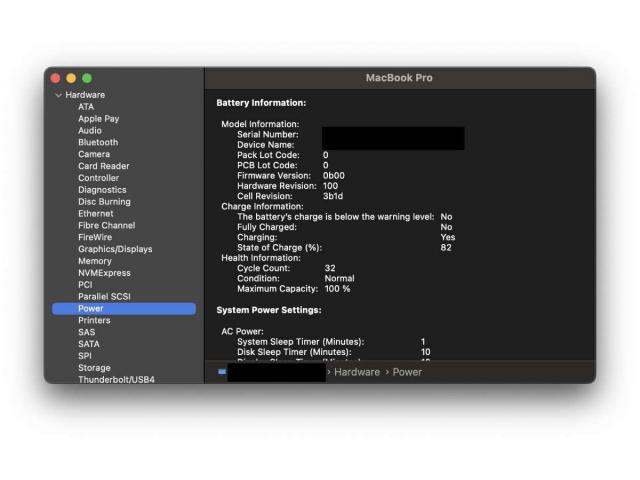Minimize window using the yellow button
Viewport: 640px width, 480px height.
pyautogui.click(x=71, y=78)
